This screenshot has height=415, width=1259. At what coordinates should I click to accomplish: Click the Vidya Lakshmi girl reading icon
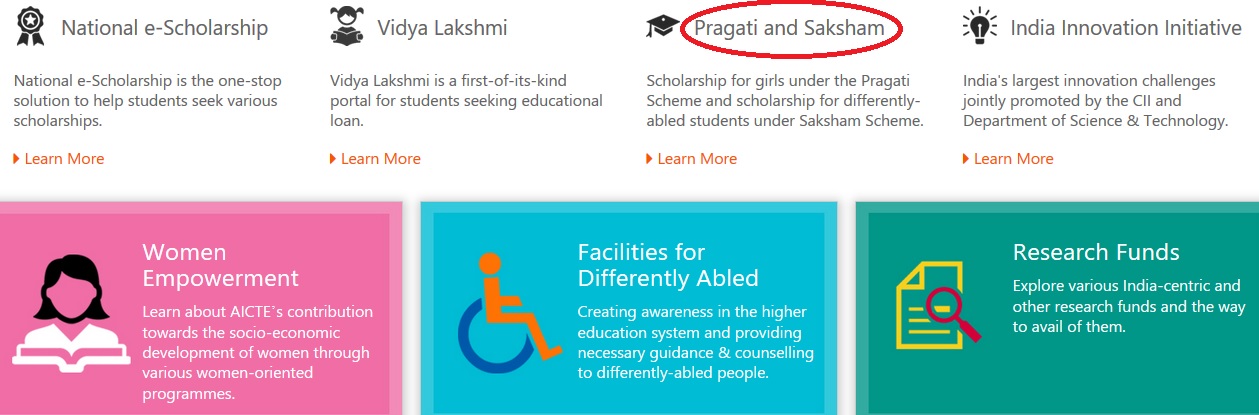click(347, 27)
